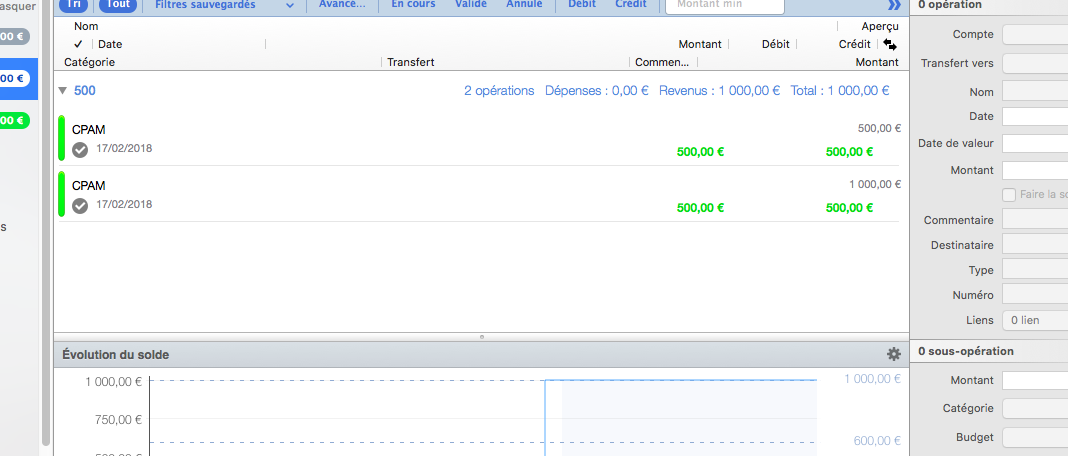Click the '2 opérations' group summary
Viewport: 1068px width, 456px height.
coord(499,91)
